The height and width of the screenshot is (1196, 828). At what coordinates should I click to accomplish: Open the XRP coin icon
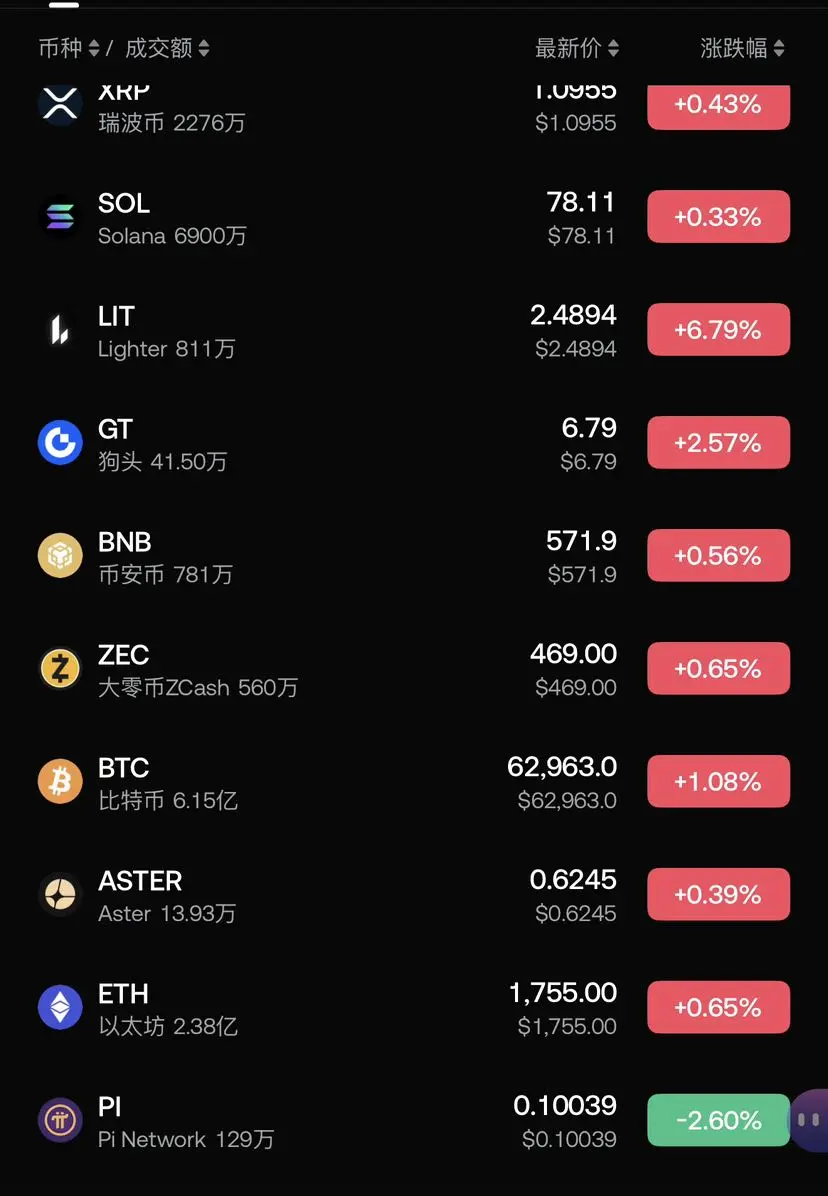pos(60,105)
